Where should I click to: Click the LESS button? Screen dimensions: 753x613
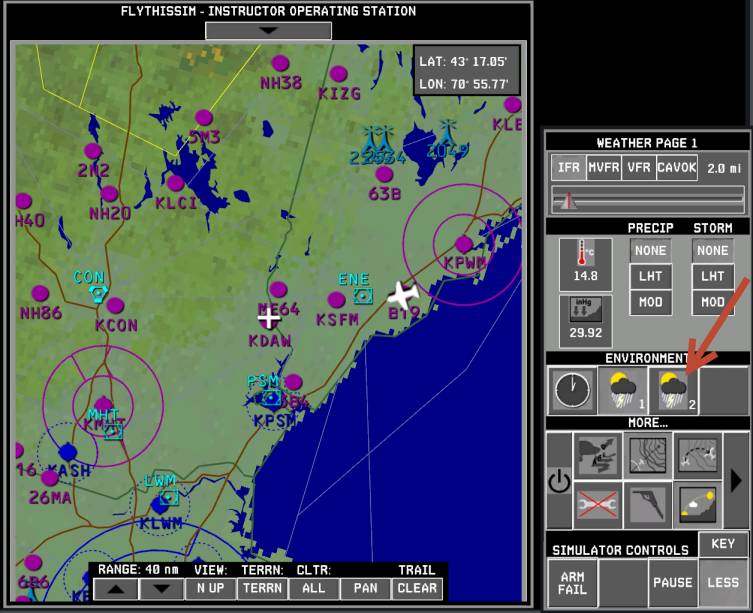point(723,583)
